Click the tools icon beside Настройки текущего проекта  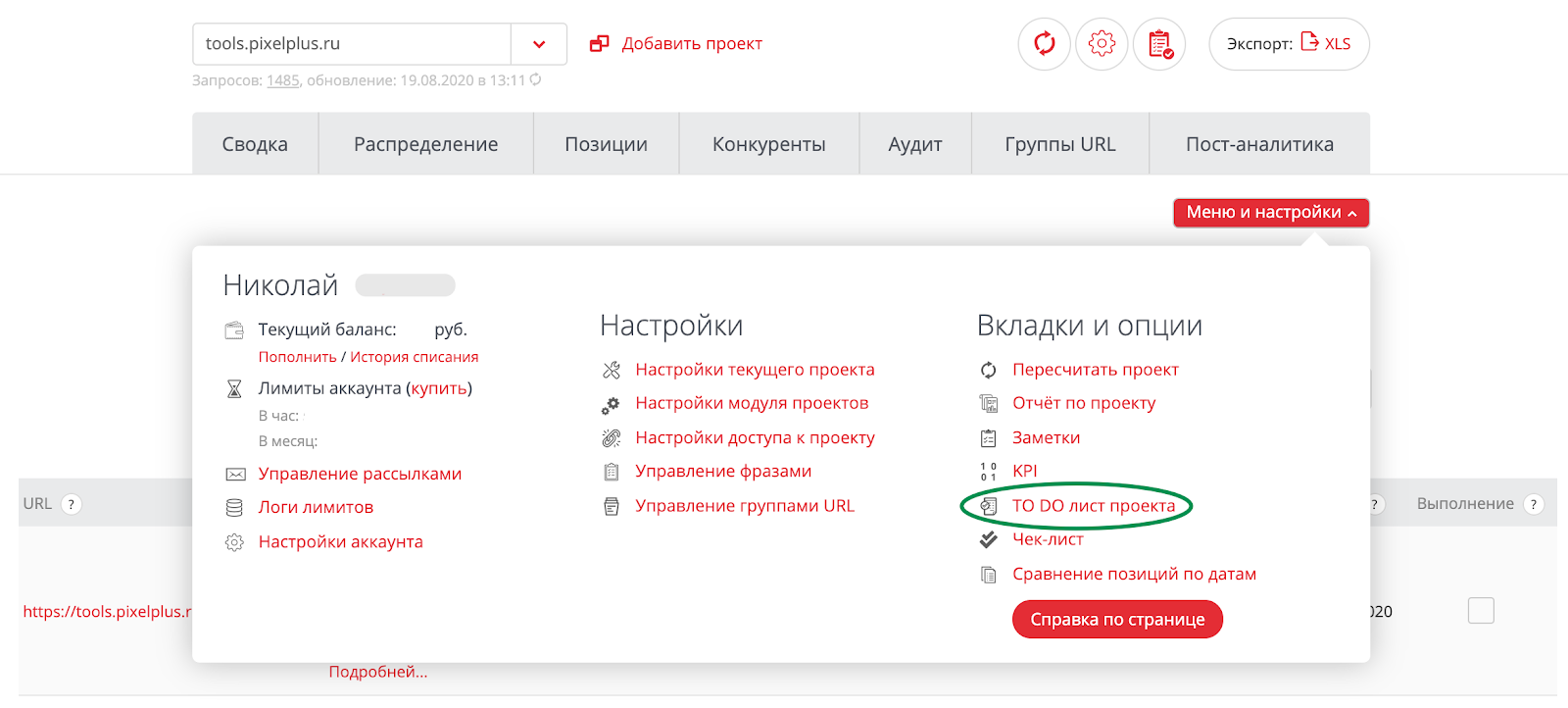[x=612, y=370]
